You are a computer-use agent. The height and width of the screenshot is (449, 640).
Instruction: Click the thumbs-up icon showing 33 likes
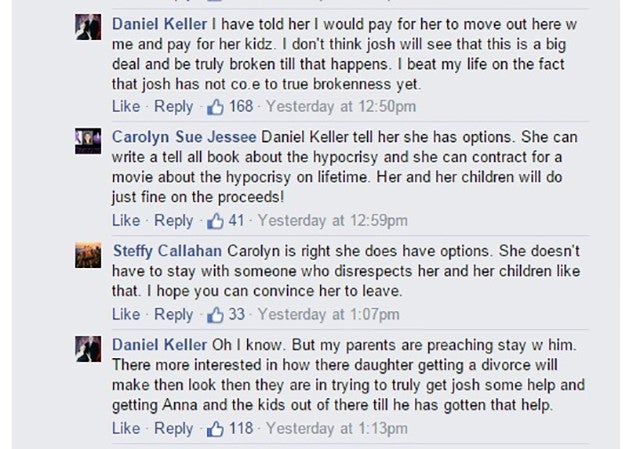pos(215,314)
